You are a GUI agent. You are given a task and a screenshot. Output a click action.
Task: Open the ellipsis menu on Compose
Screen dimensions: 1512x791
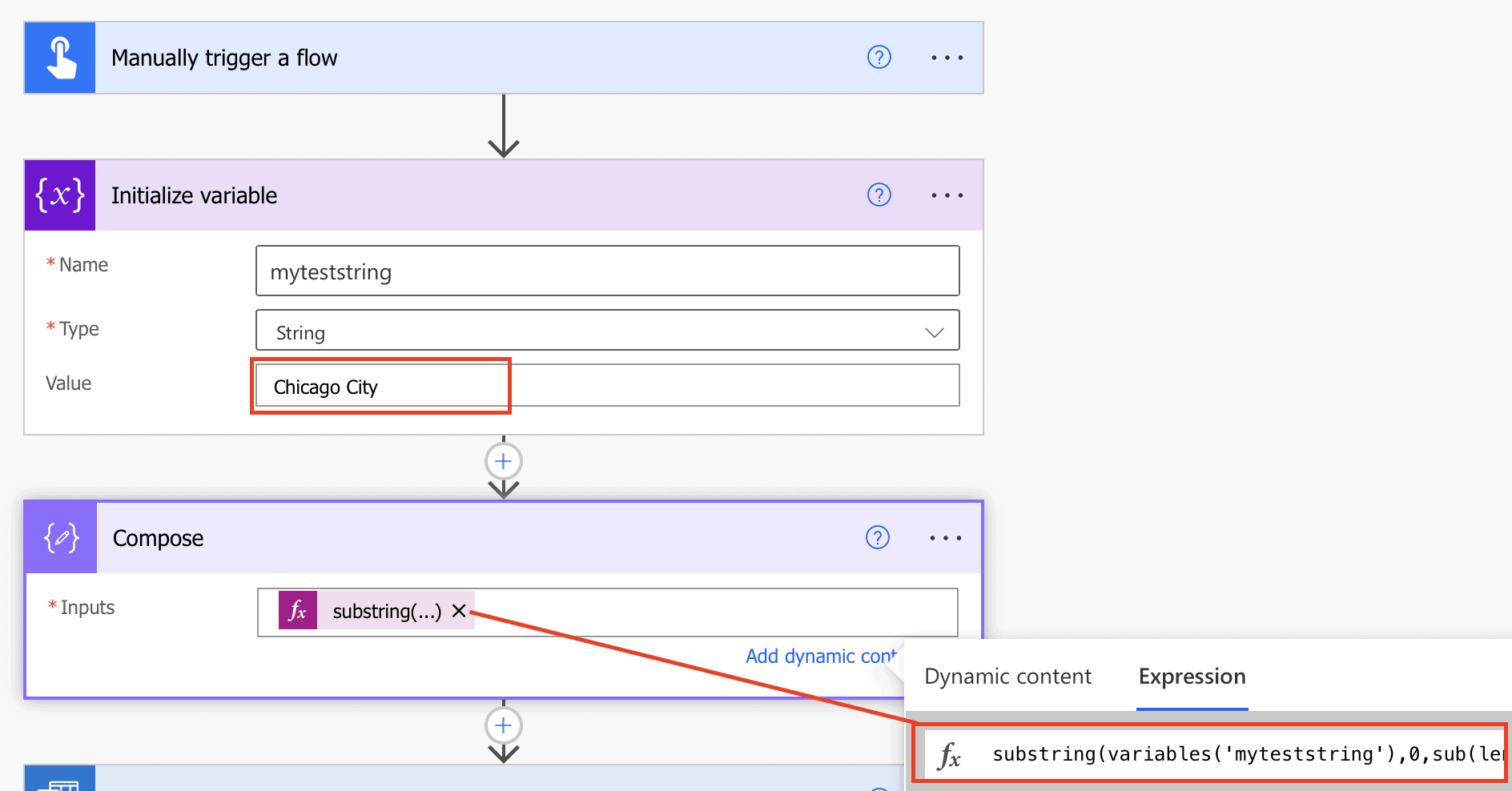(946, 537)
